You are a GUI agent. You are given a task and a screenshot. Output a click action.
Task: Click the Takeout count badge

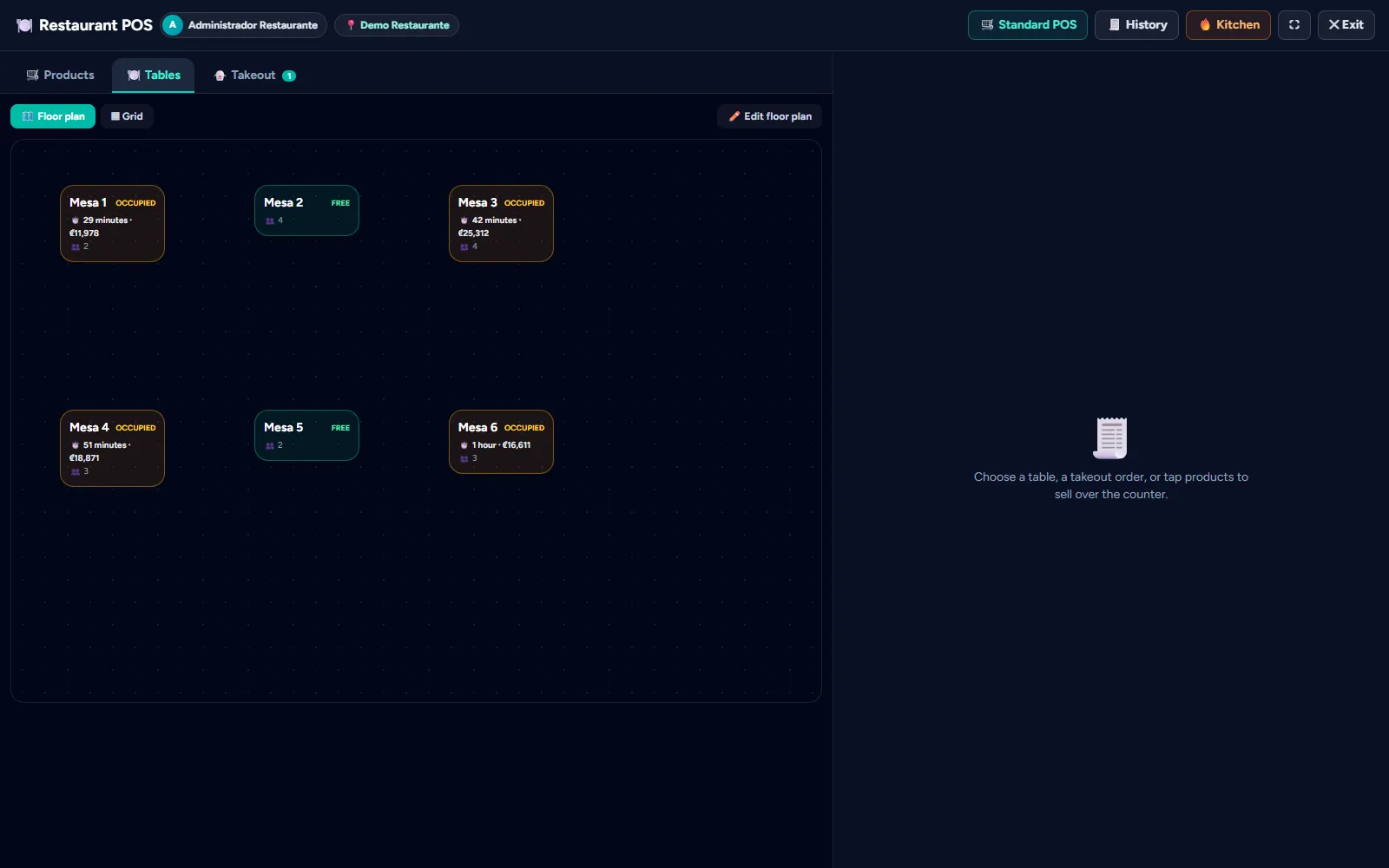pyautogui.click(x=289, y=76)
